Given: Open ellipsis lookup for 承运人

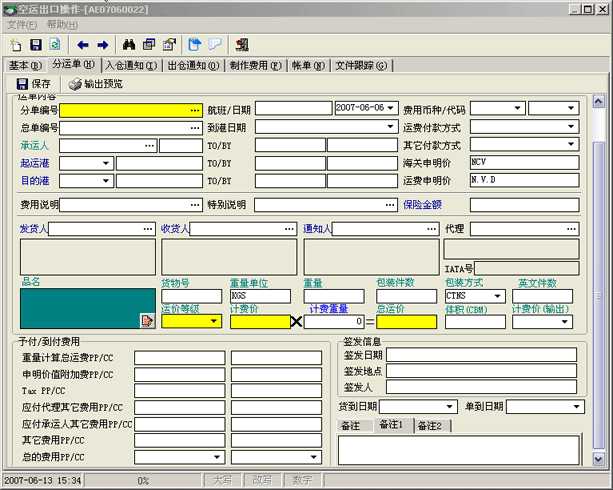Looking at the screenshot, I should pos(149,145).
